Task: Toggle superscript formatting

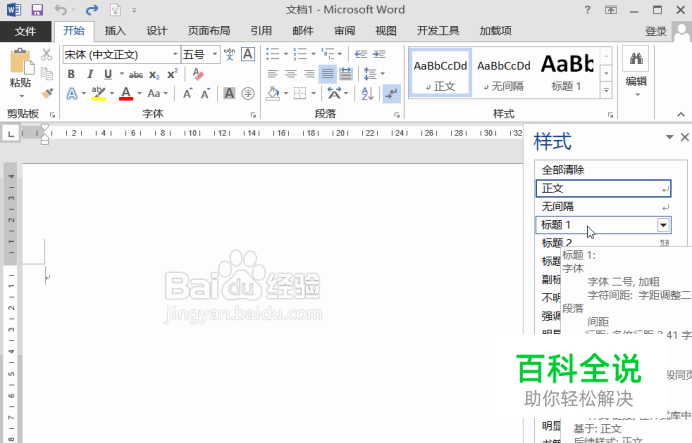Action: coord(172,74)
